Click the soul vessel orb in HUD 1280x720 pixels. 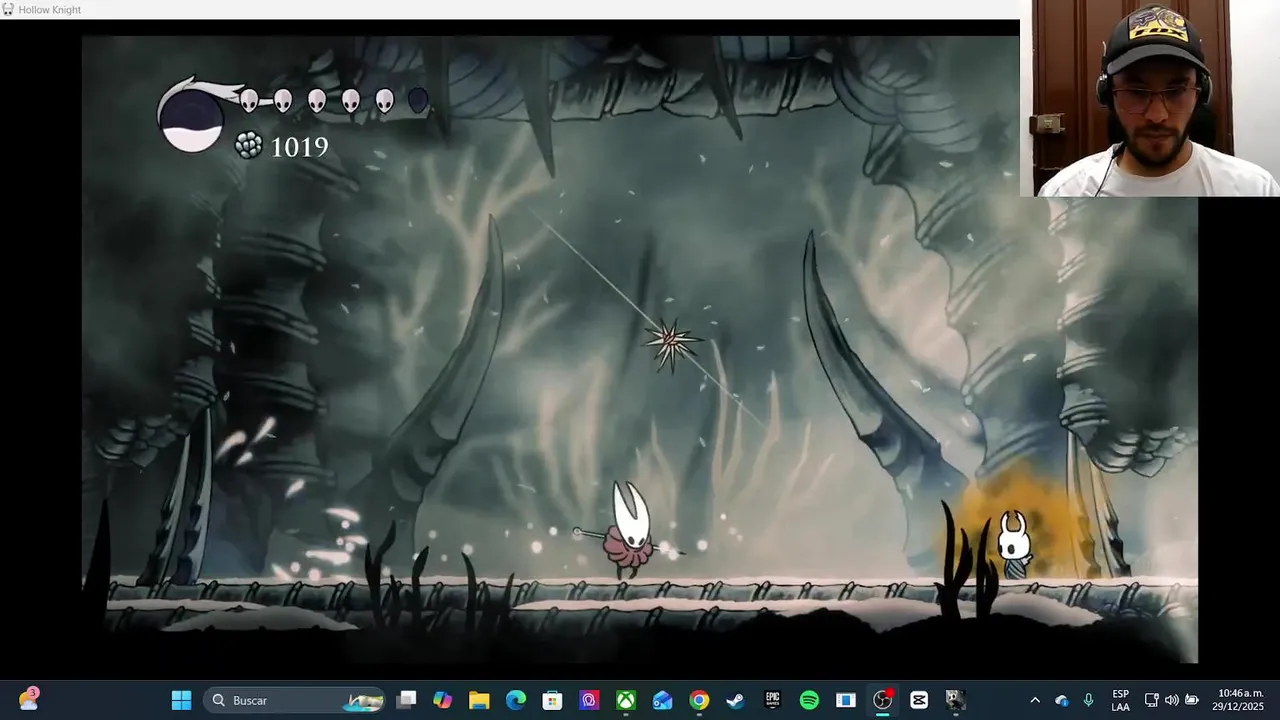click(x=191, y=120)
